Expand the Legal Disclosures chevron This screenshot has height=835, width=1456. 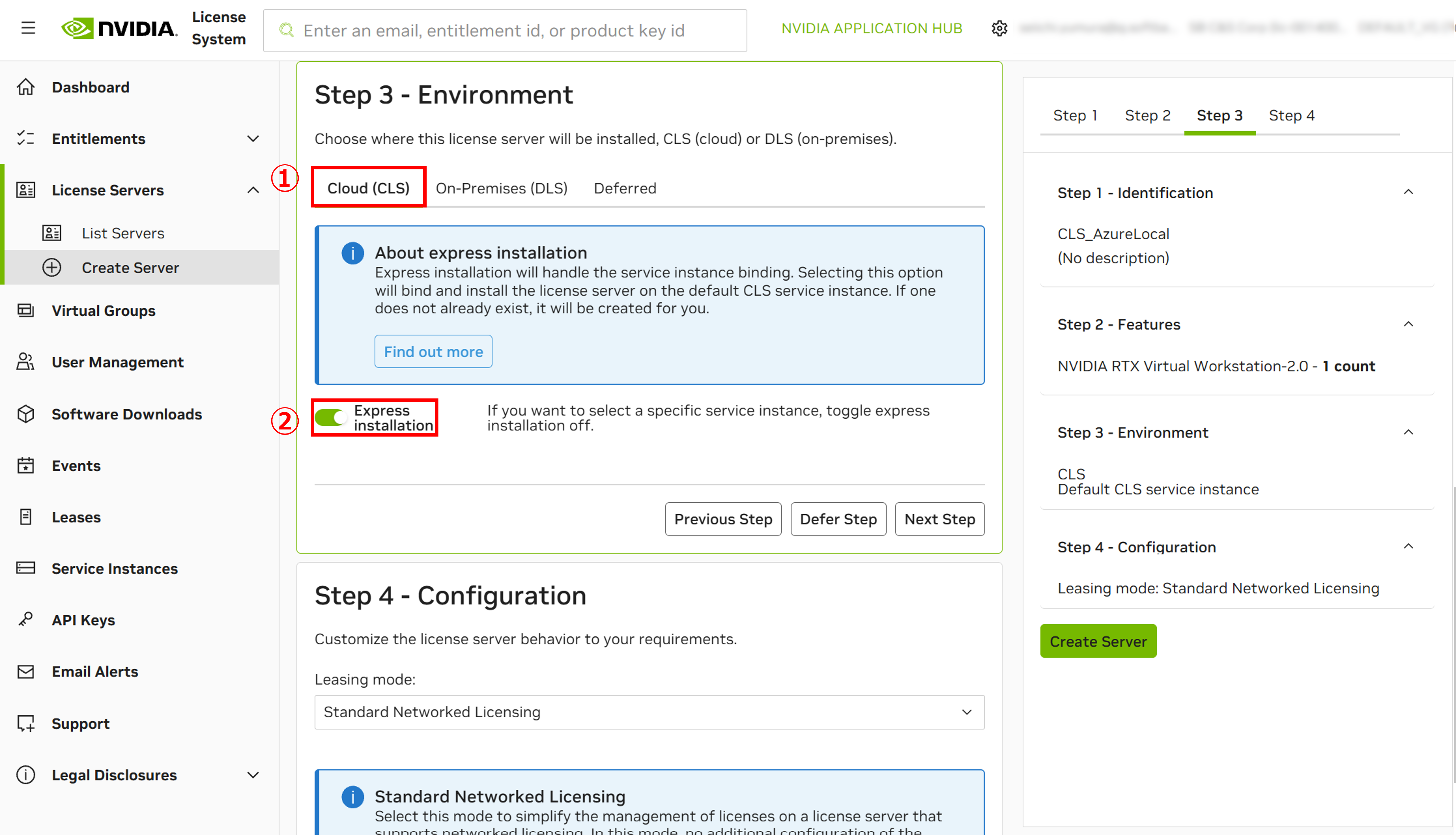253,775
